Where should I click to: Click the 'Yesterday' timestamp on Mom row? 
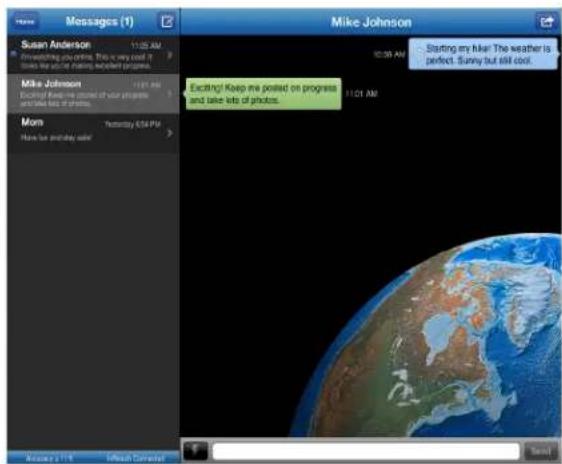click(132, 124)
